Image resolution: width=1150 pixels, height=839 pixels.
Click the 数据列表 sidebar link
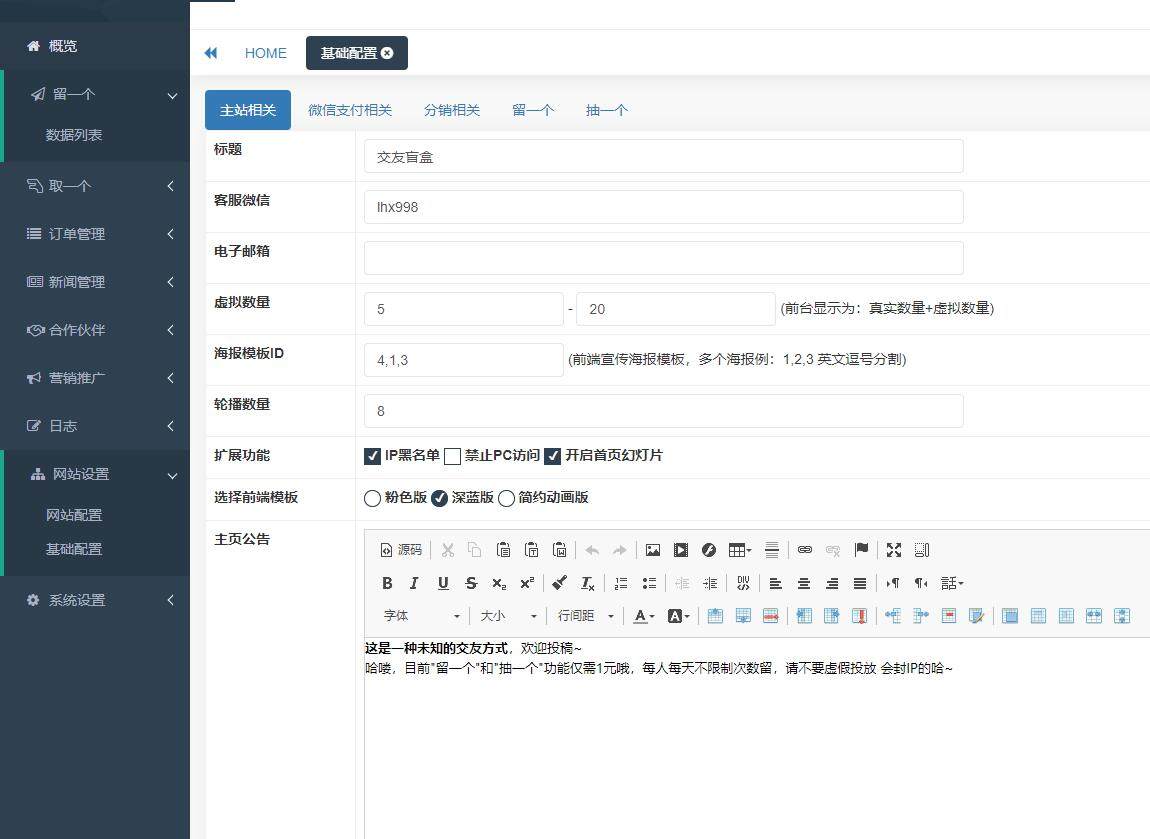[x=74, y=135]
